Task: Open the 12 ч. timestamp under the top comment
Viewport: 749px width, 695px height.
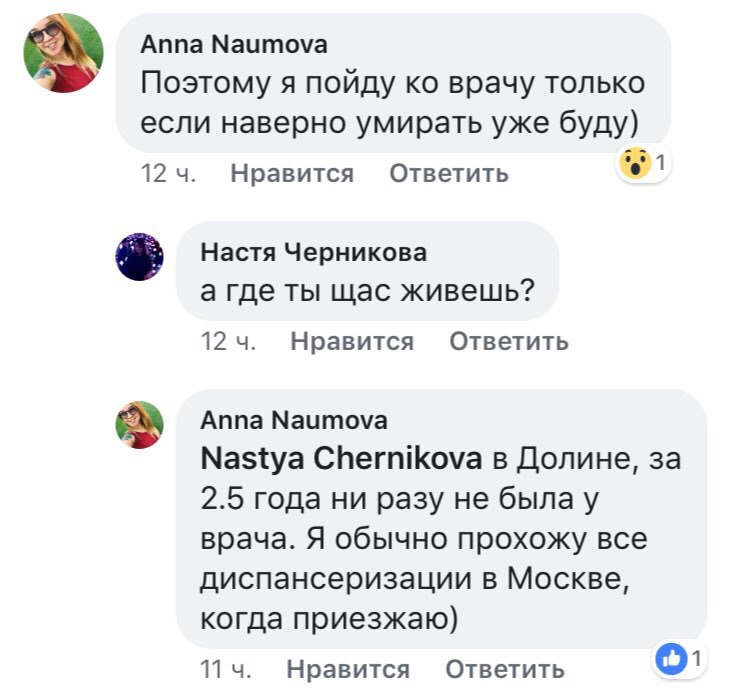Action: pos(169,174)
